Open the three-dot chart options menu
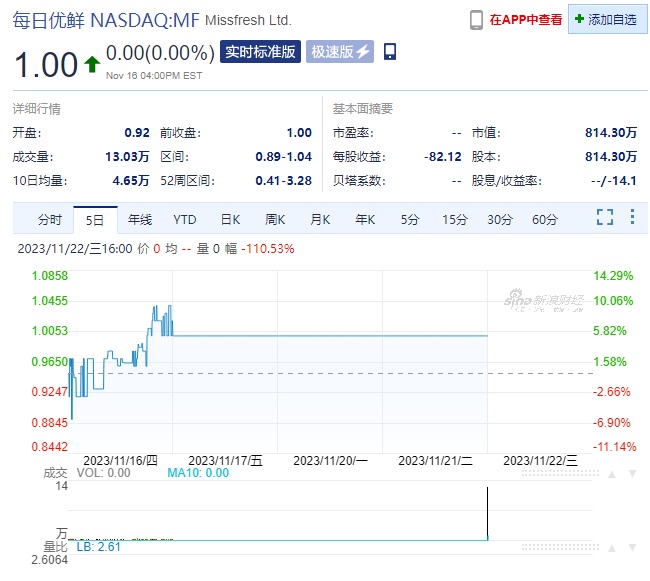Viewport: 650px width, 581px height. [x=632, y=217]
